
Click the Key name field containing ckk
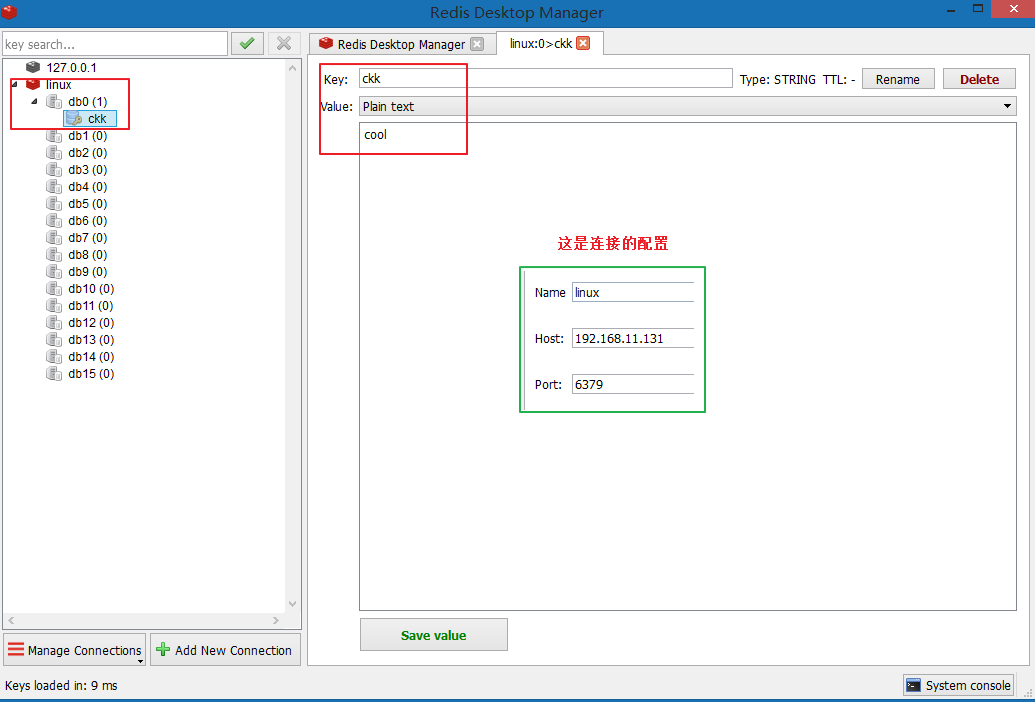click(546, 79)
